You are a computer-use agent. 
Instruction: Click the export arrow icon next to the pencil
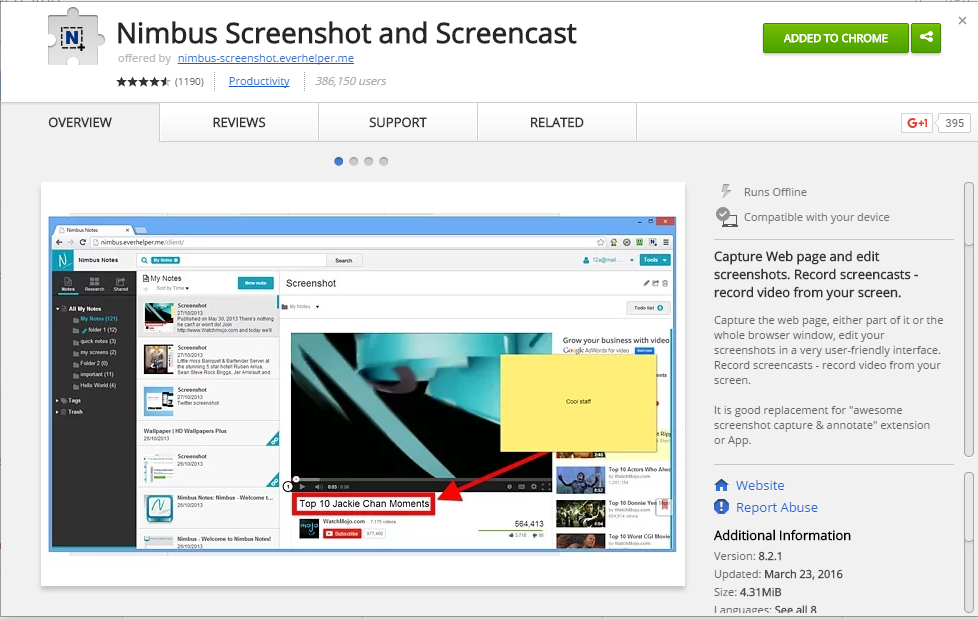pos(655,284)
